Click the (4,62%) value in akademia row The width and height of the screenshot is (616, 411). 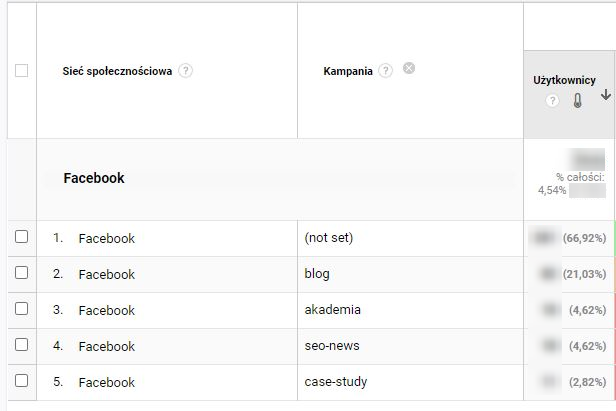[x=587, y=310]
